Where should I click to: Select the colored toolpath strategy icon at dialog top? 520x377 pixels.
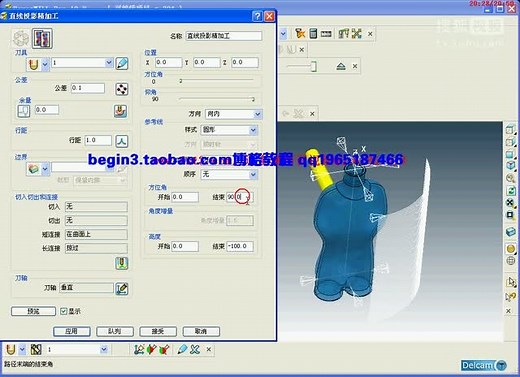point(42,38)
